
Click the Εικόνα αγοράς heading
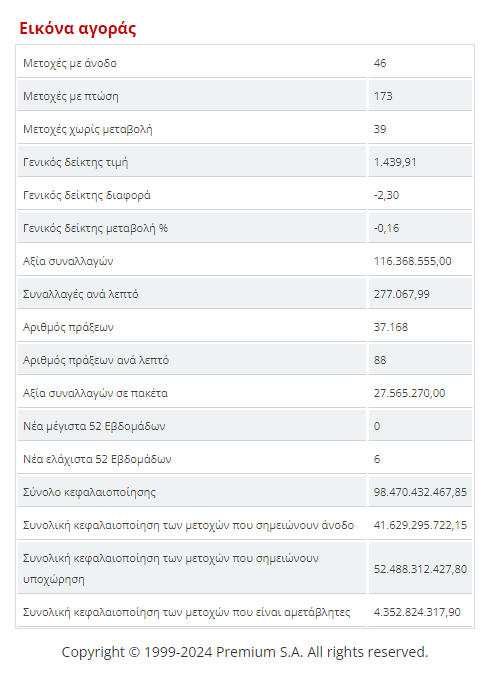pos(78,28)
